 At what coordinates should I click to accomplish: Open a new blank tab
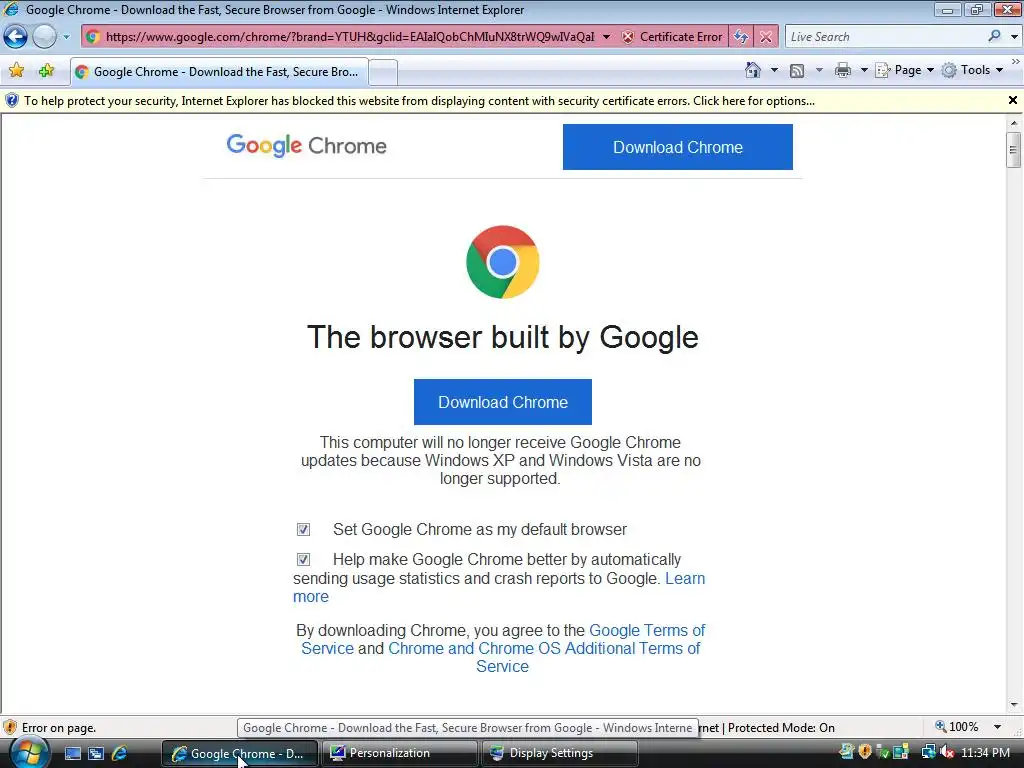point(383,72)
